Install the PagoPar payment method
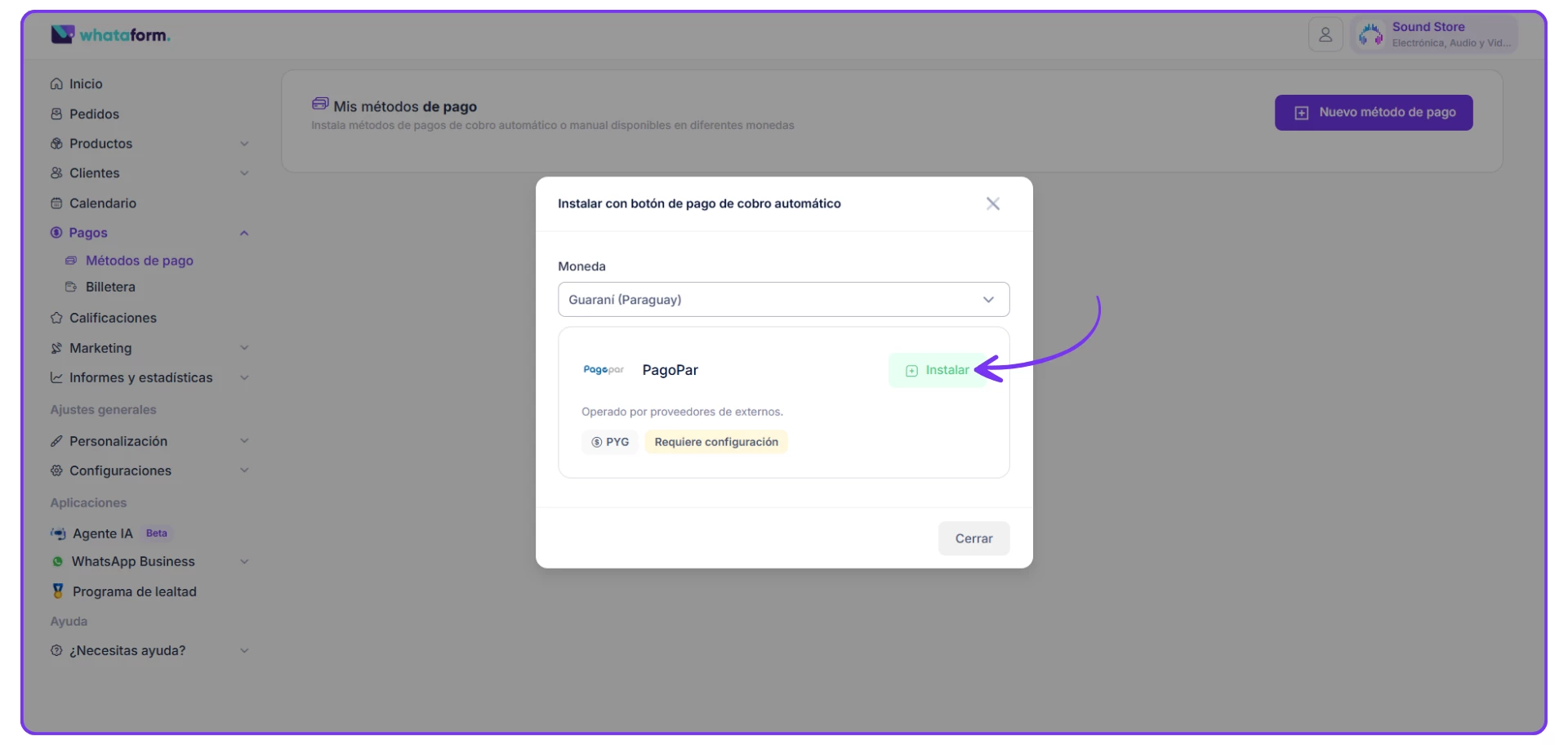Image resolution: width=1568 pixels, height=745 pixels. [938, 370]
